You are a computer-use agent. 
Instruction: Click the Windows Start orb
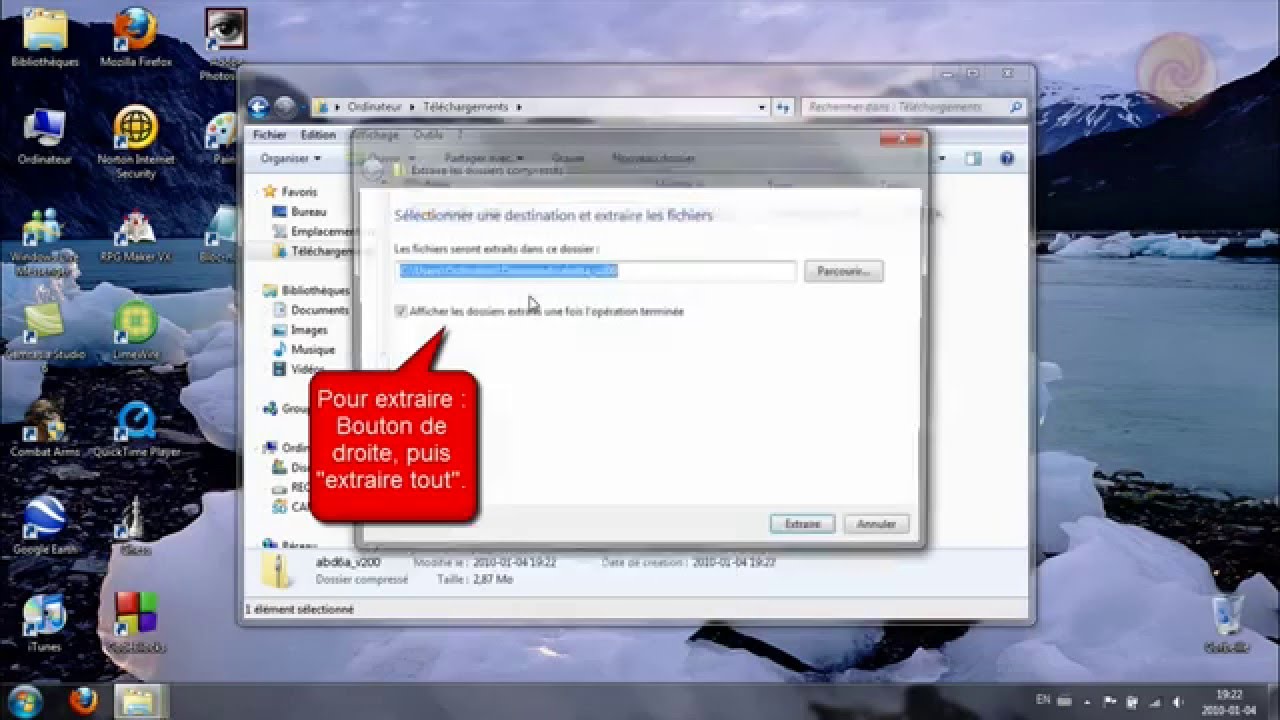[x=24, y=702]
